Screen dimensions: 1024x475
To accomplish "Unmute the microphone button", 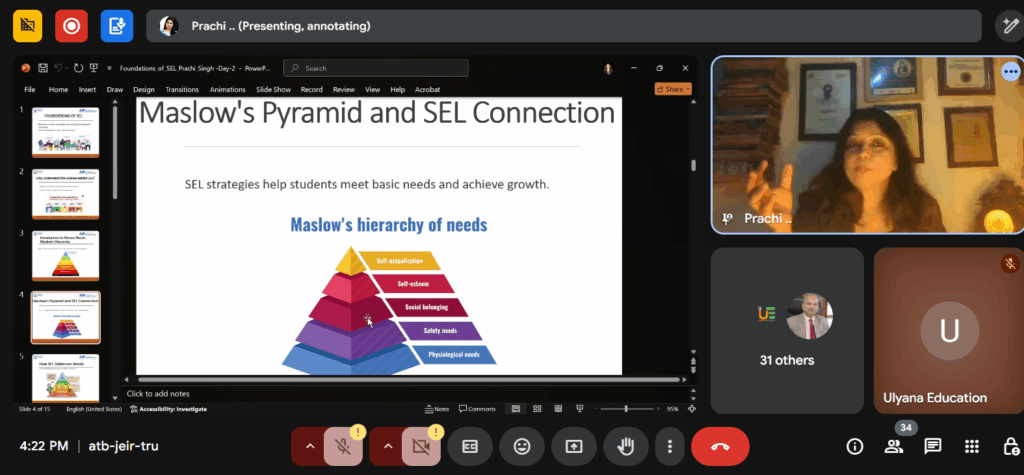I will click(343, 446).
